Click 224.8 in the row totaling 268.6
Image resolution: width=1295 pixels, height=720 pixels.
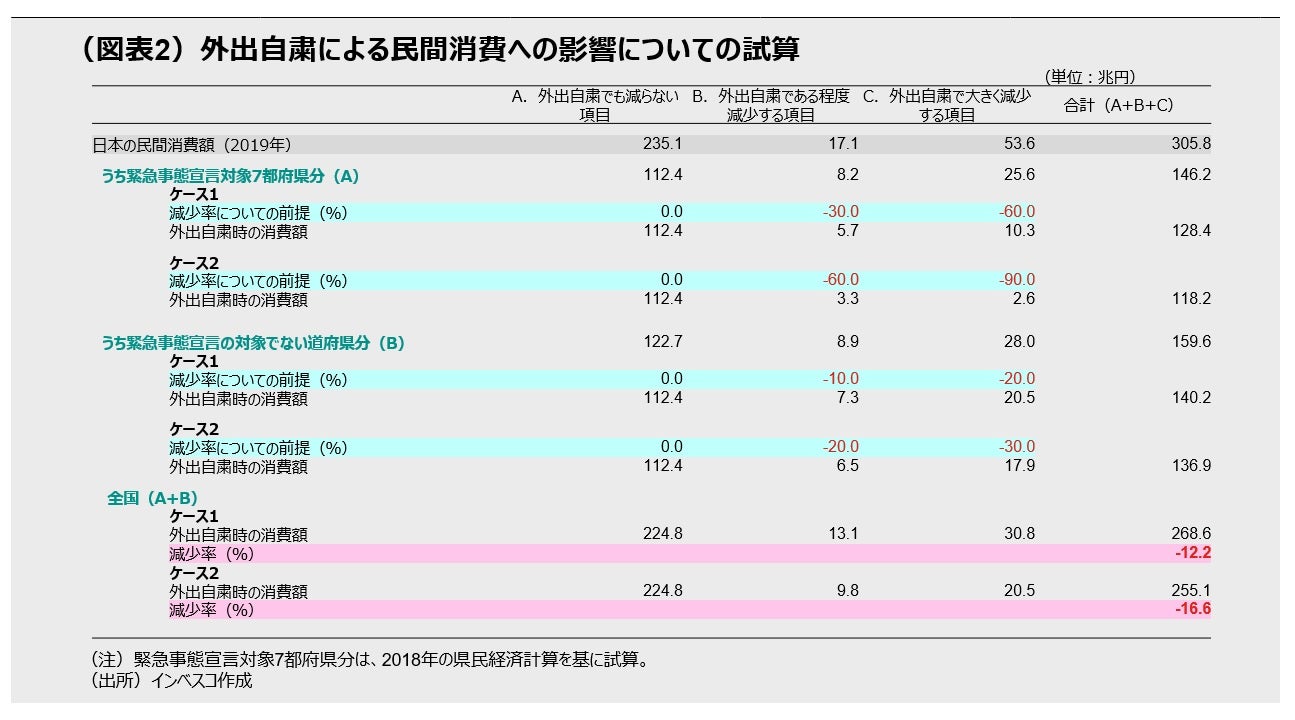pyautogui.click(x=664, y=534)
